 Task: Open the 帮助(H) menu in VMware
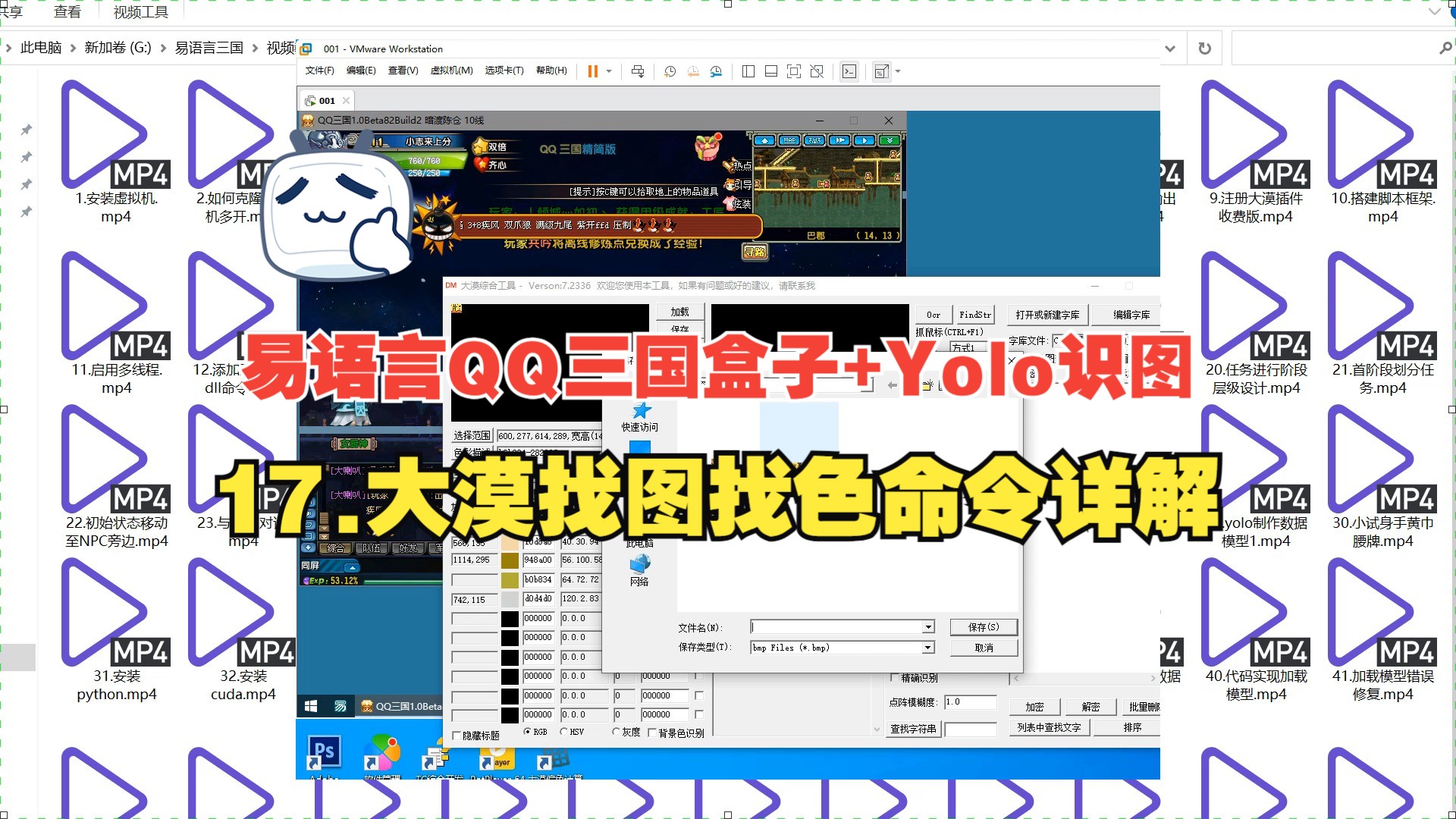[x=551, y=71]
